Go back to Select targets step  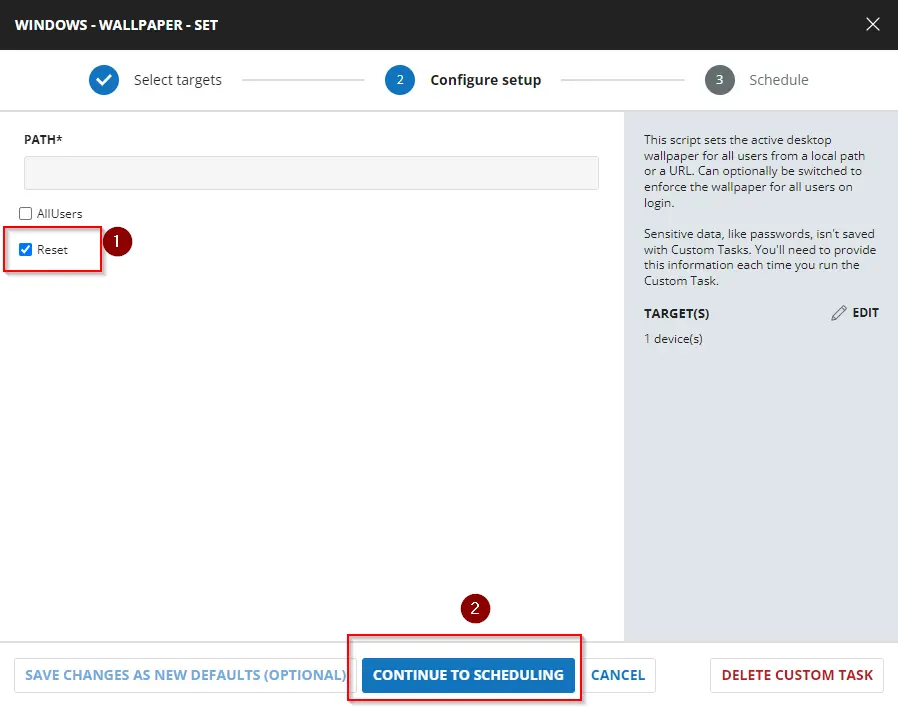tap(178, 80)
